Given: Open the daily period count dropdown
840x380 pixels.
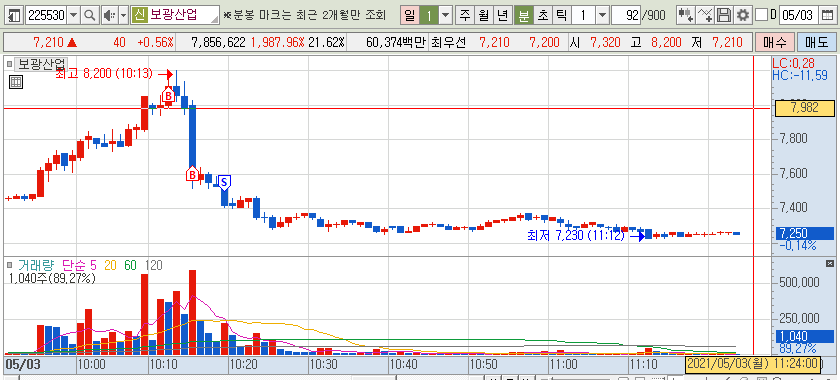Looking at the screenshot, I should [445, 16].
